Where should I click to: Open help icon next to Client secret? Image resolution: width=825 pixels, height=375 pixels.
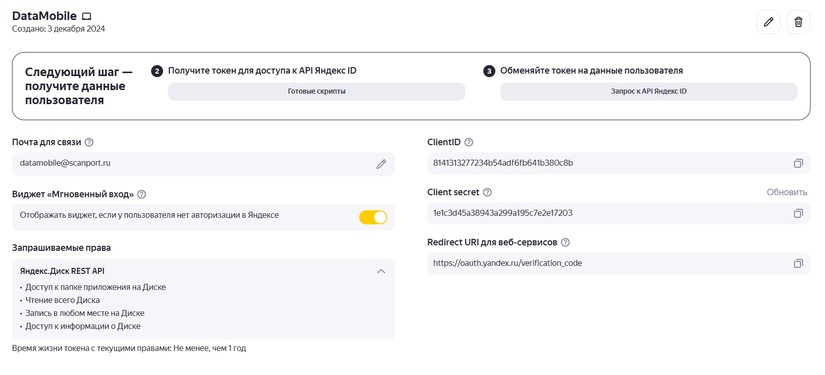[487, 192]
